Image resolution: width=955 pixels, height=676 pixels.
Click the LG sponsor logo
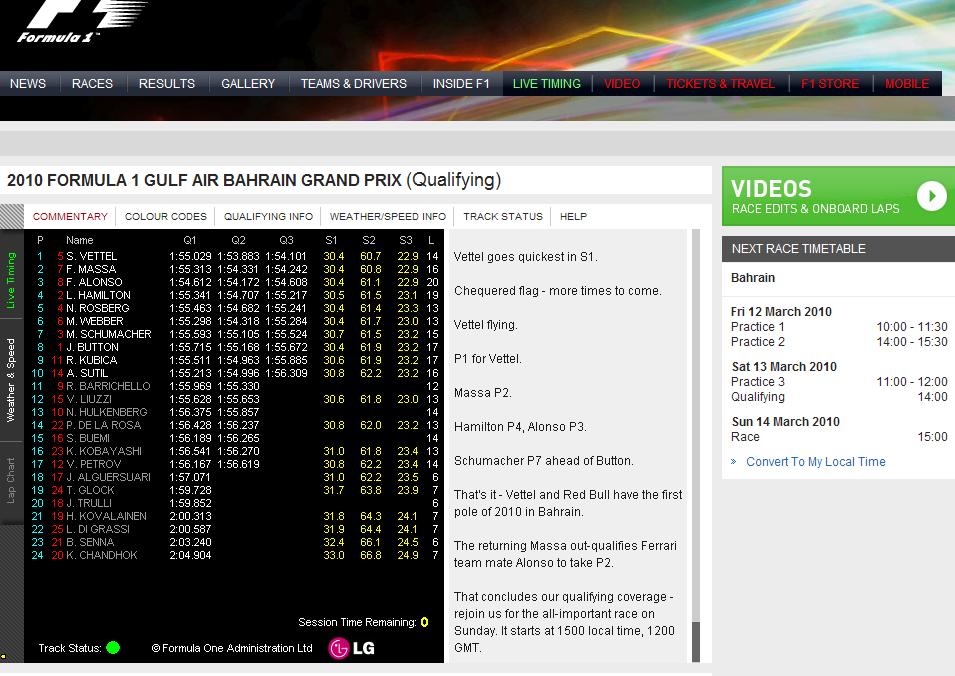(x=352, y=648)
